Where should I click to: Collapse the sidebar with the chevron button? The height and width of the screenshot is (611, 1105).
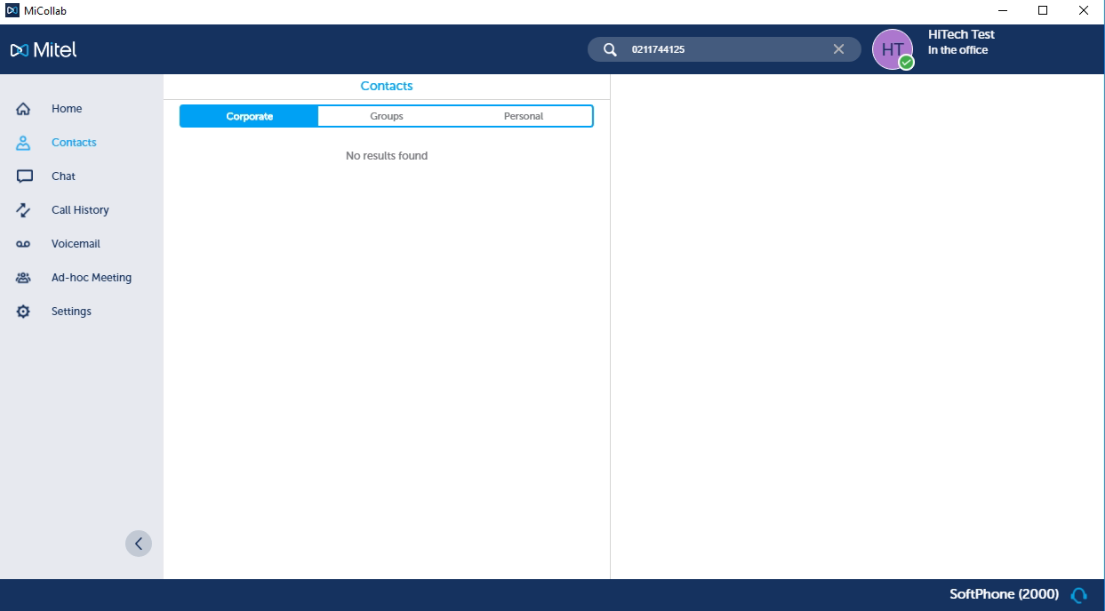pyautogui.click(x=138, y=543)
